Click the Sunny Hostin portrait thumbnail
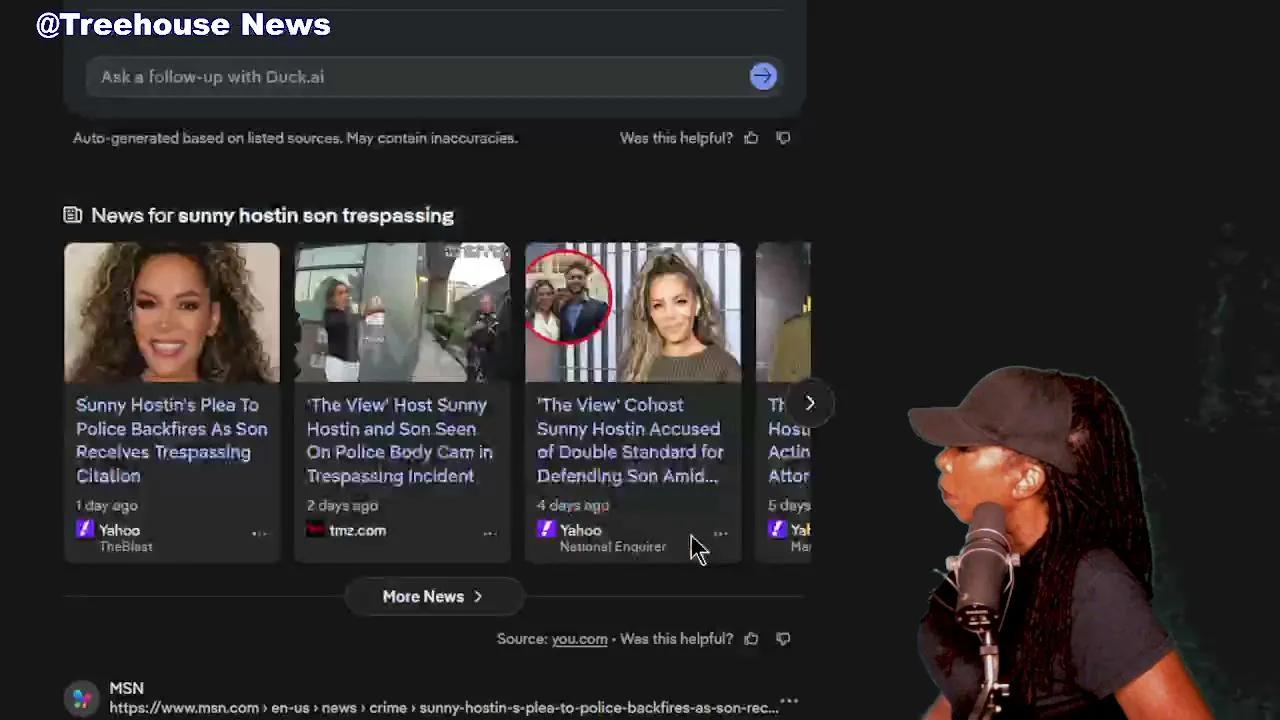 (172, 312)
